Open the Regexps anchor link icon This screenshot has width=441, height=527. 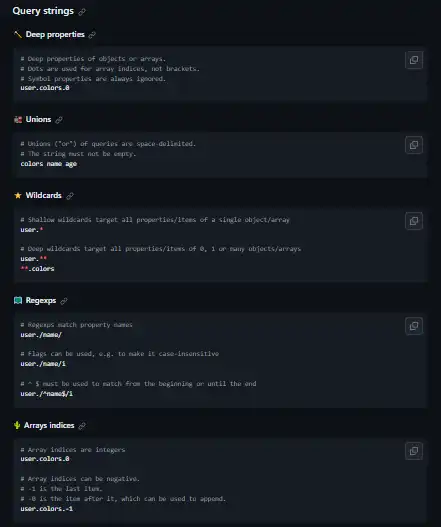[64, 301]
